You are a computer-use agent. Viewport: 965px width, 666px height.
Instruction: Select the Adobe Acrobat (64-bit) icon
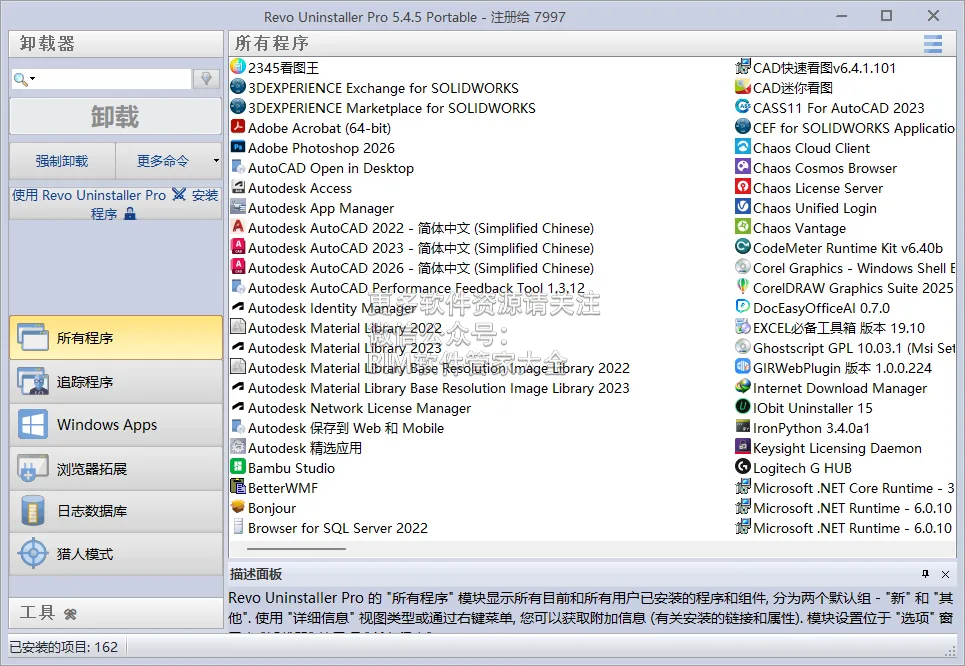pos(238,127)
